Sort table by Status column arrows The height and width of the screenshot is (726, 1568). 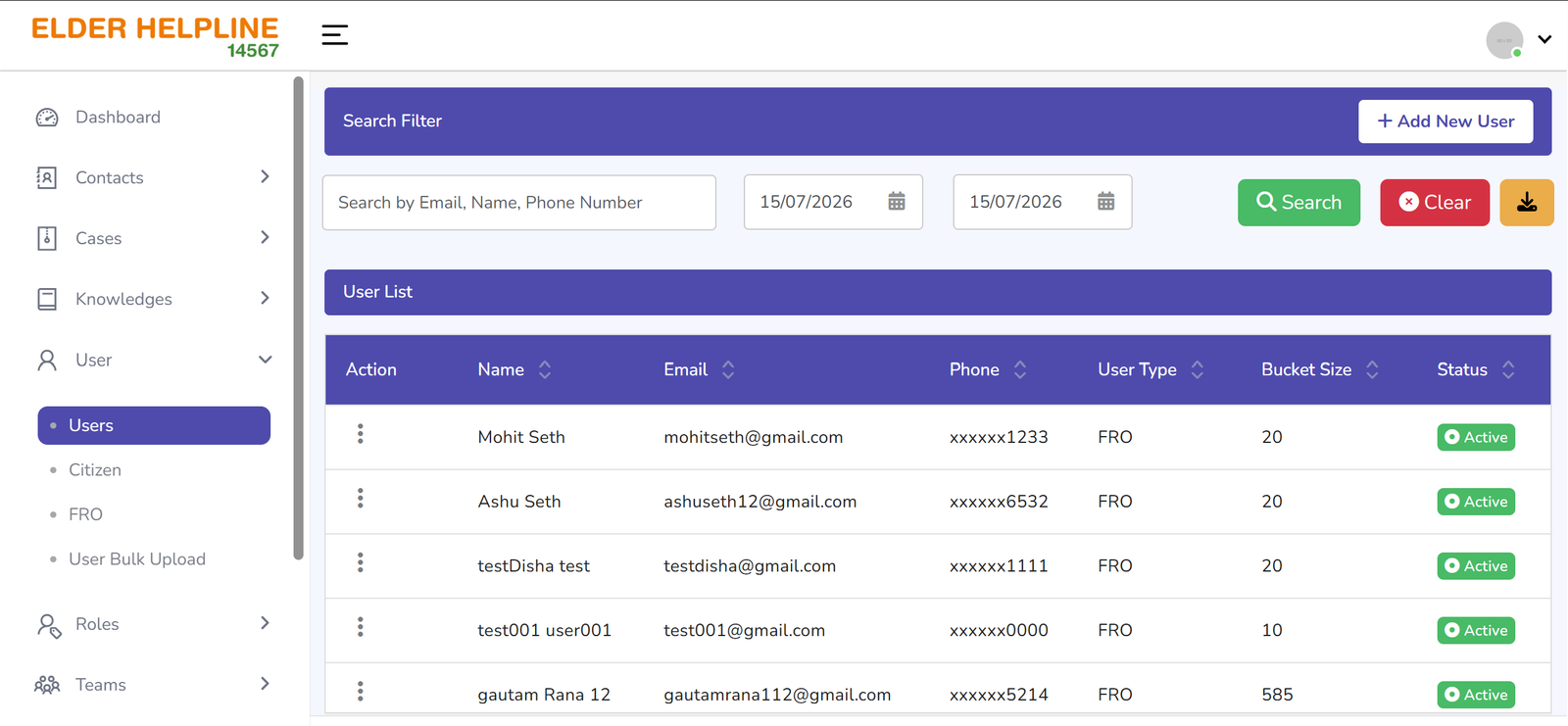(1508, 369)
